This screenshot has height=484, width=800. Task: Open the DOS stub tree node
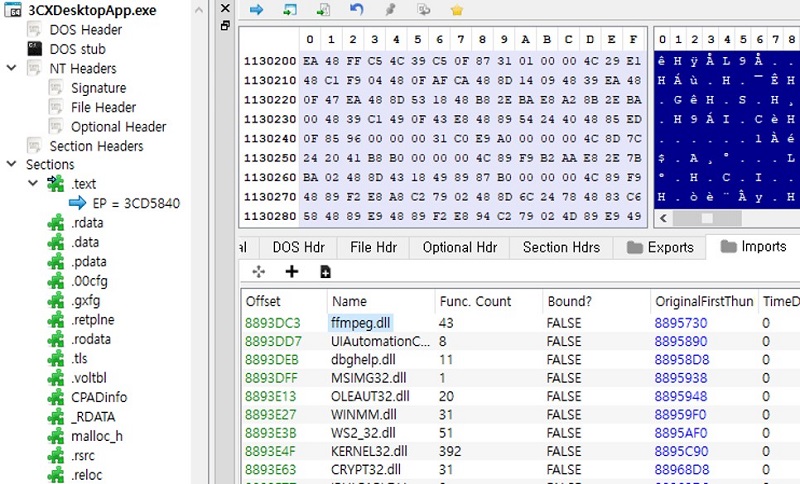(x=78, y=49)
